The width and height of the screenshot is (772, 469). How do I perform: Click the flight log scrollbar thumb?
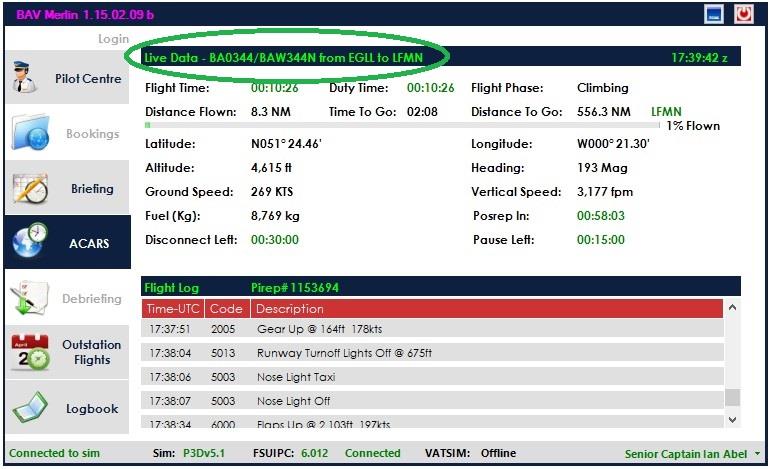click(733, 398)
